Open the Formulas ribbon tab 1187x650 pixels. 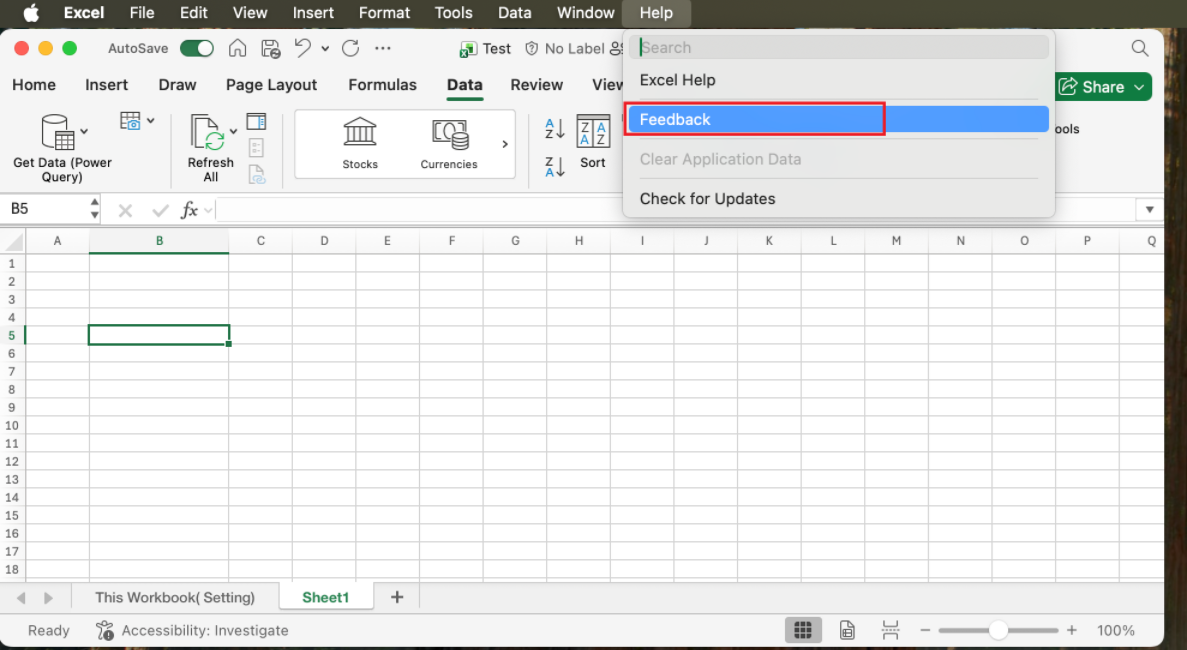[x=382, y=85]
